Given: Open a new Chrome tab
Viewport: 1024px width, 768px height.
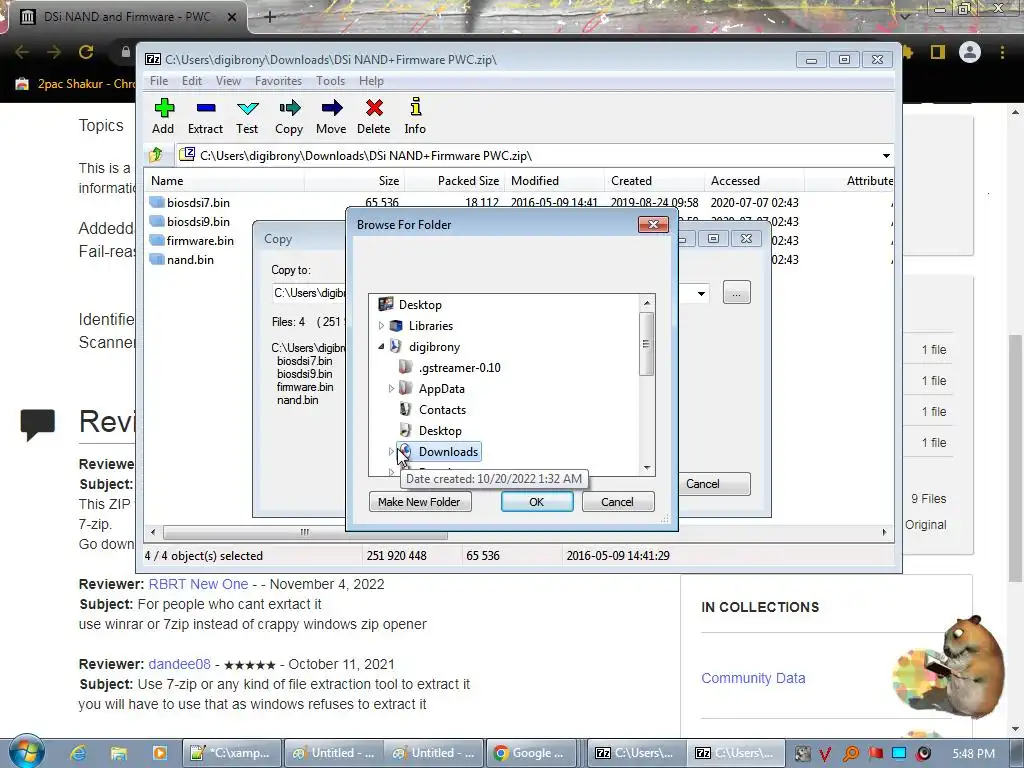Looking at the screenshot, I should (x=270, y=17).
